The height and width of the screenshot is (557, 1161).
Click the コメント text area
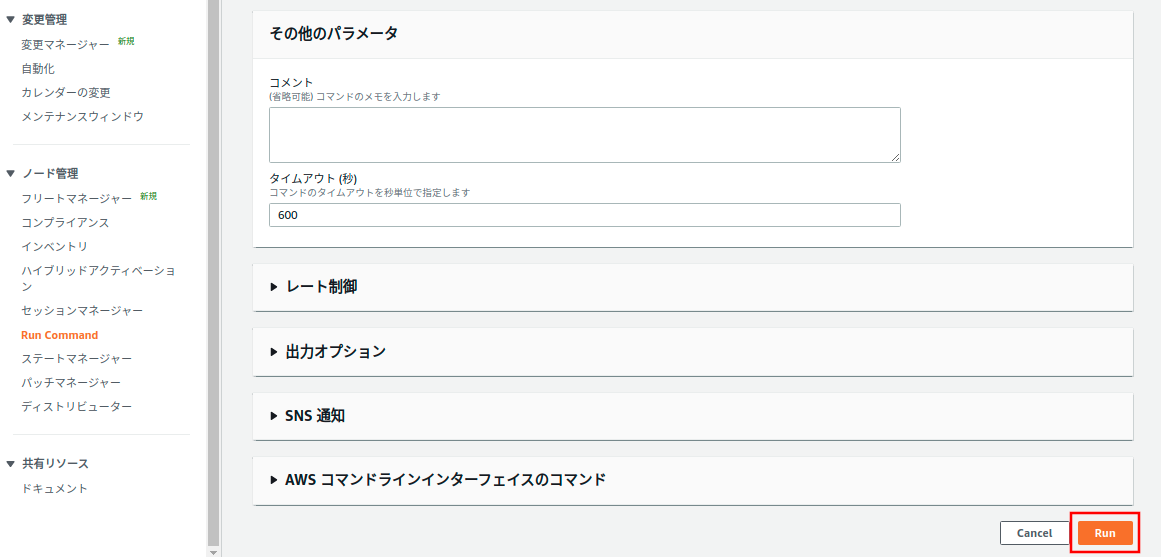pyautogui.click(x=584, y=135)
